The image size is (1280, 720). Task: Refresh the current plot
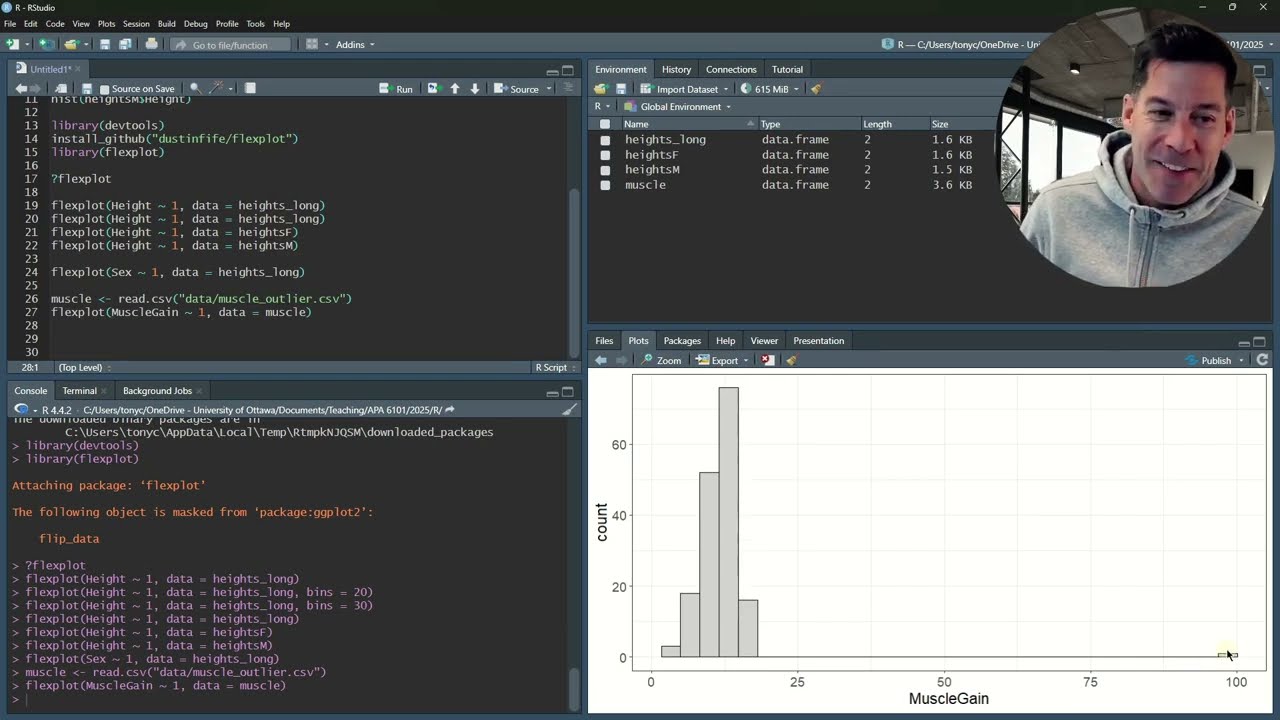(x=1262, y=360)
